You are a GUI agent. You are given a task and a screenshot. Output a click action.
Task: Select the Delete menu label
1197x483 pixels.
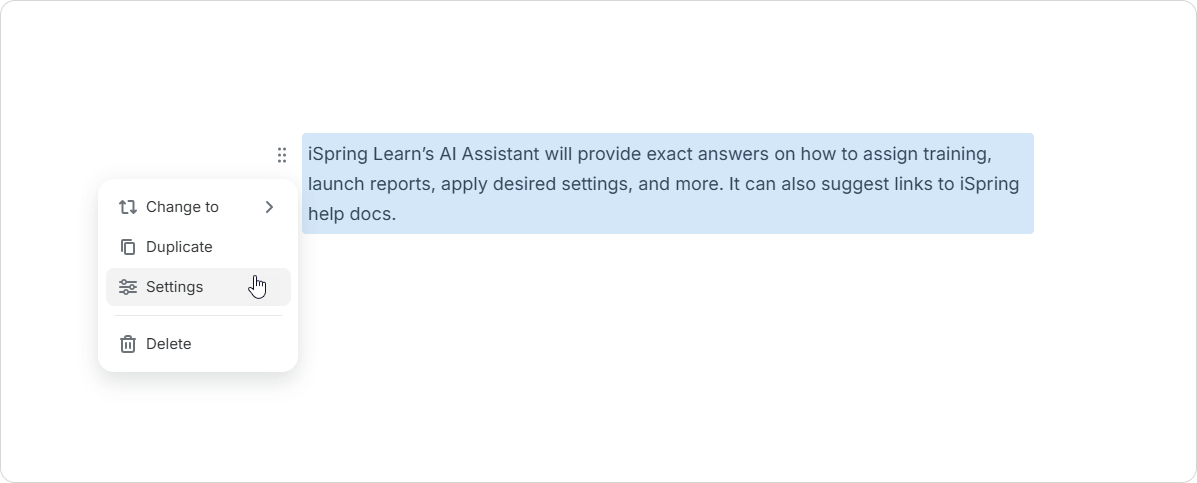coord(168,343)
